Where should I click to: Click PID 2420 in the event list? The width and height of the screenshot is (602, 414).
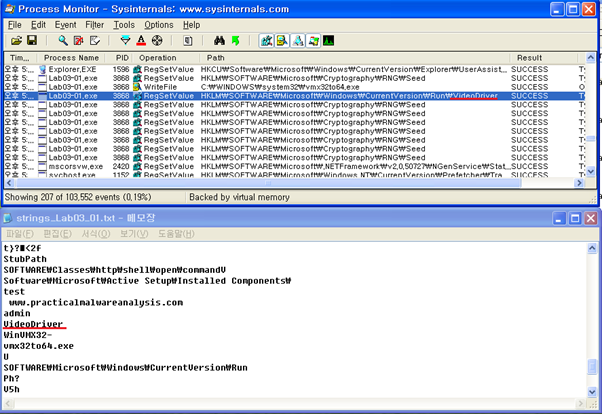click(x=121, y=167)
